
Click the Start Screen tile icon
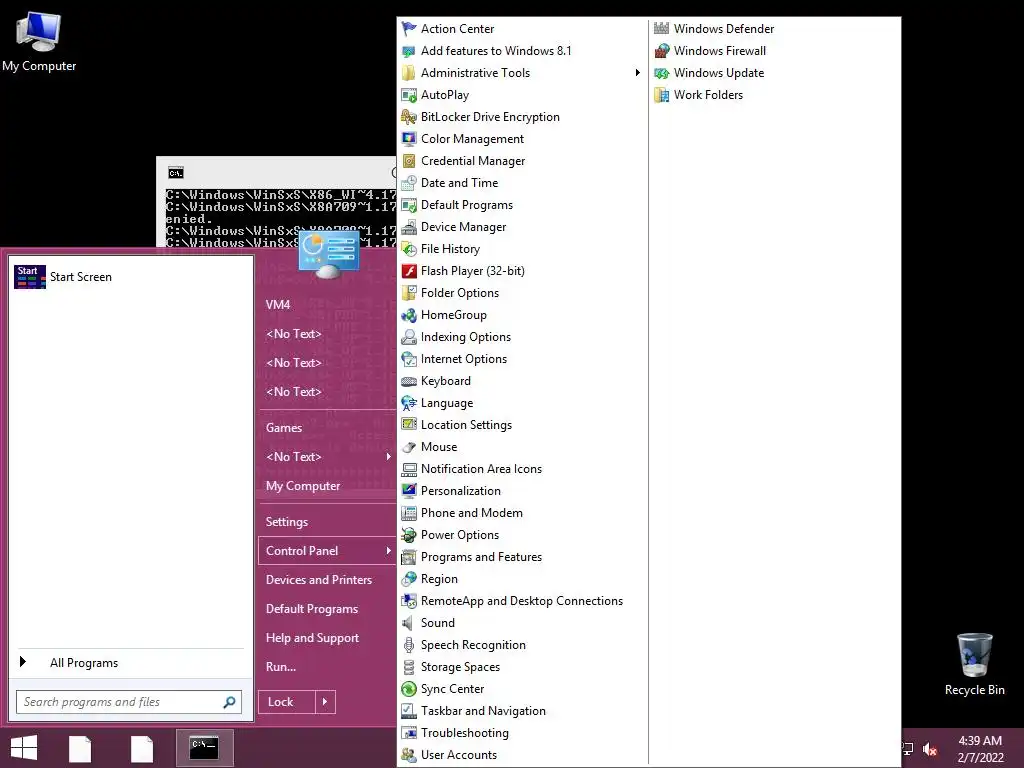tap(29, 277)
